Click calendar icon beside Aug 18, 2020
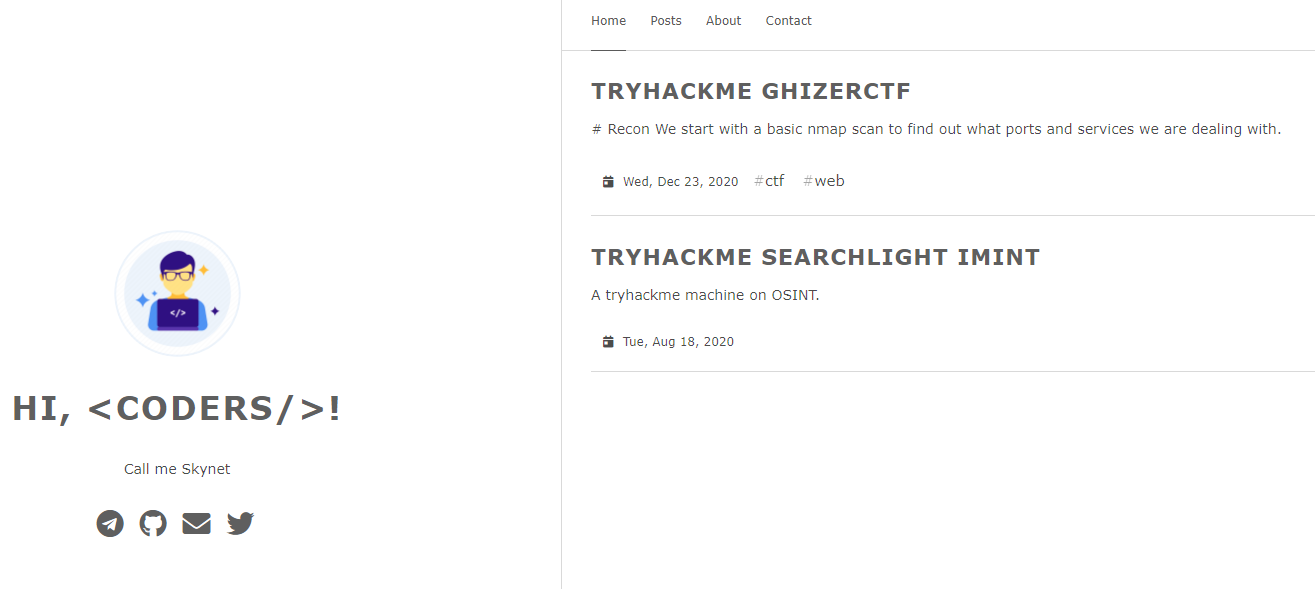This screenshot has width=1315, height=589. tap(608, 342)
